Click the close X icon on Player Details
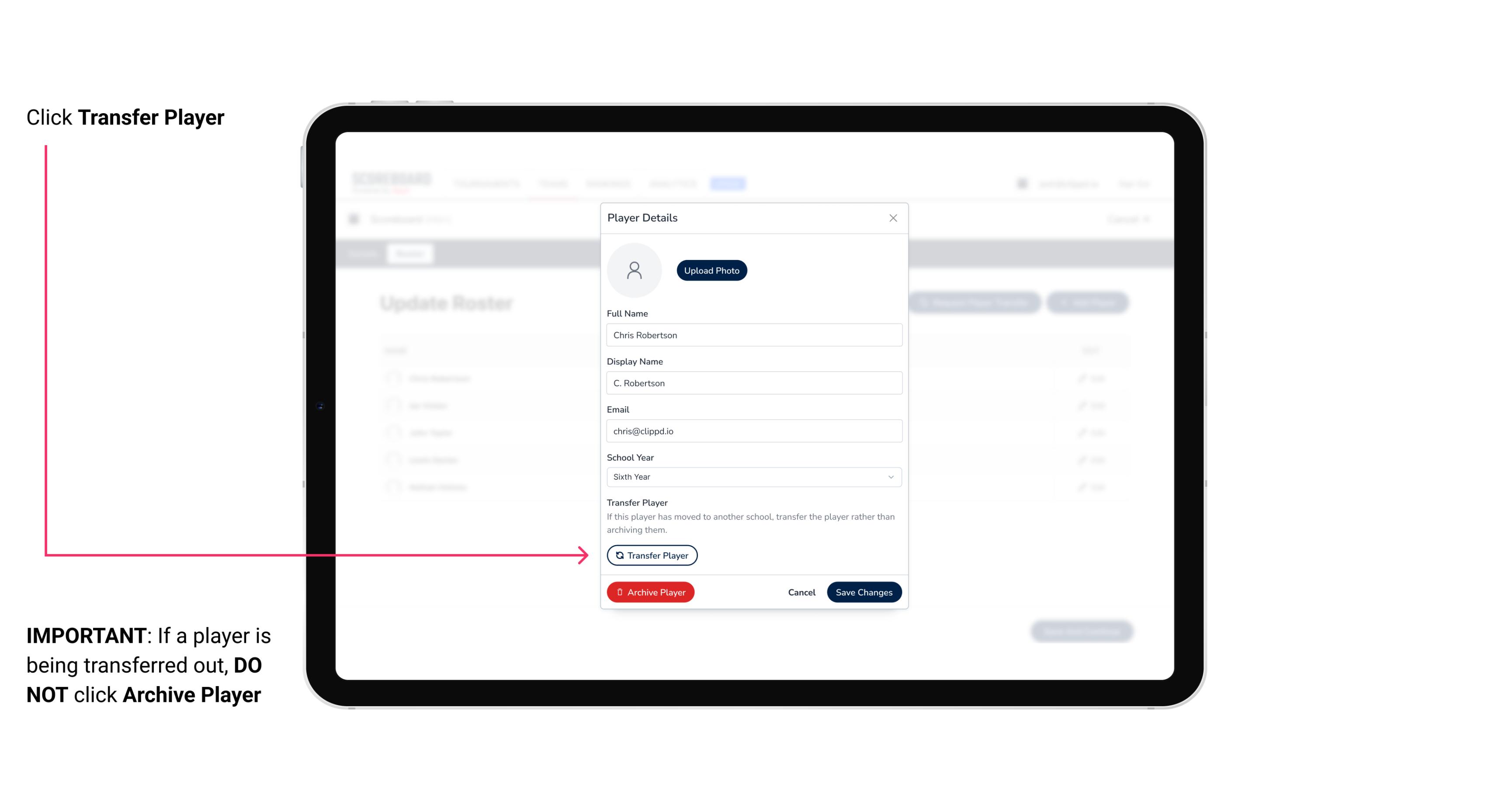1509x812 pixels. pos(893,218)
